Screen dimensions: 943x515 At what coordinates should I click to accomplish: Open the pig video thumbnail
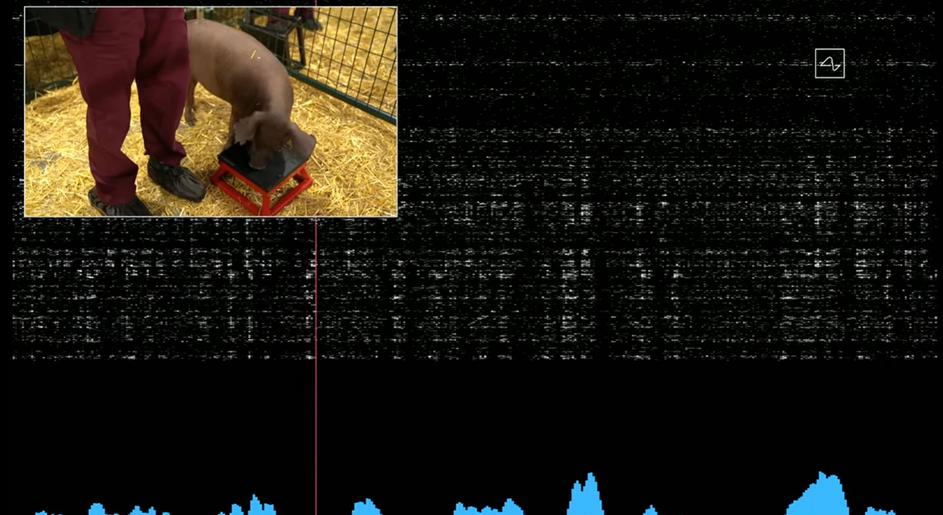(x=210, y=111)
